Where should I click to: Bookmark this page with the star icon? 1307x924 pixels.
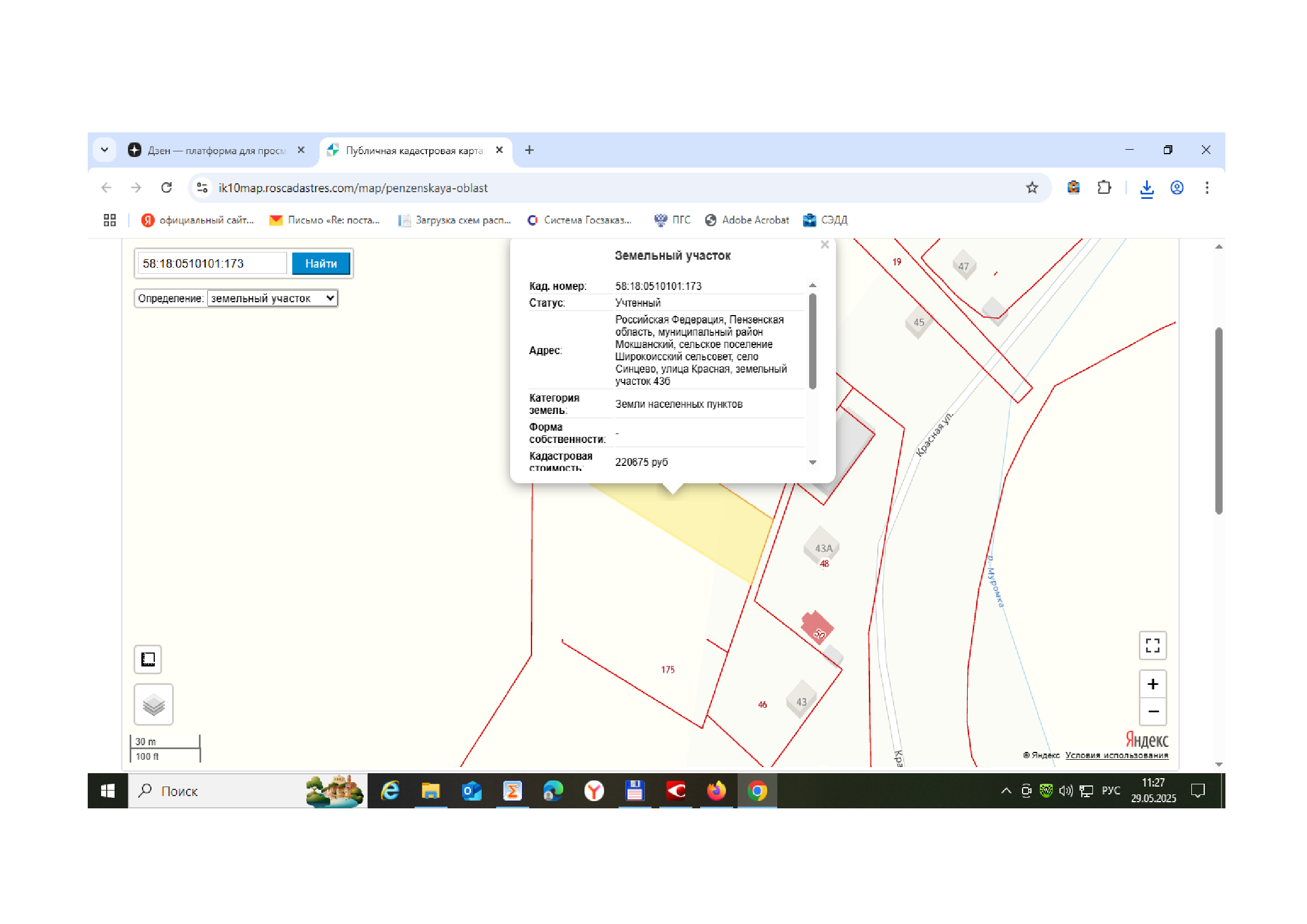[1032, 188]
